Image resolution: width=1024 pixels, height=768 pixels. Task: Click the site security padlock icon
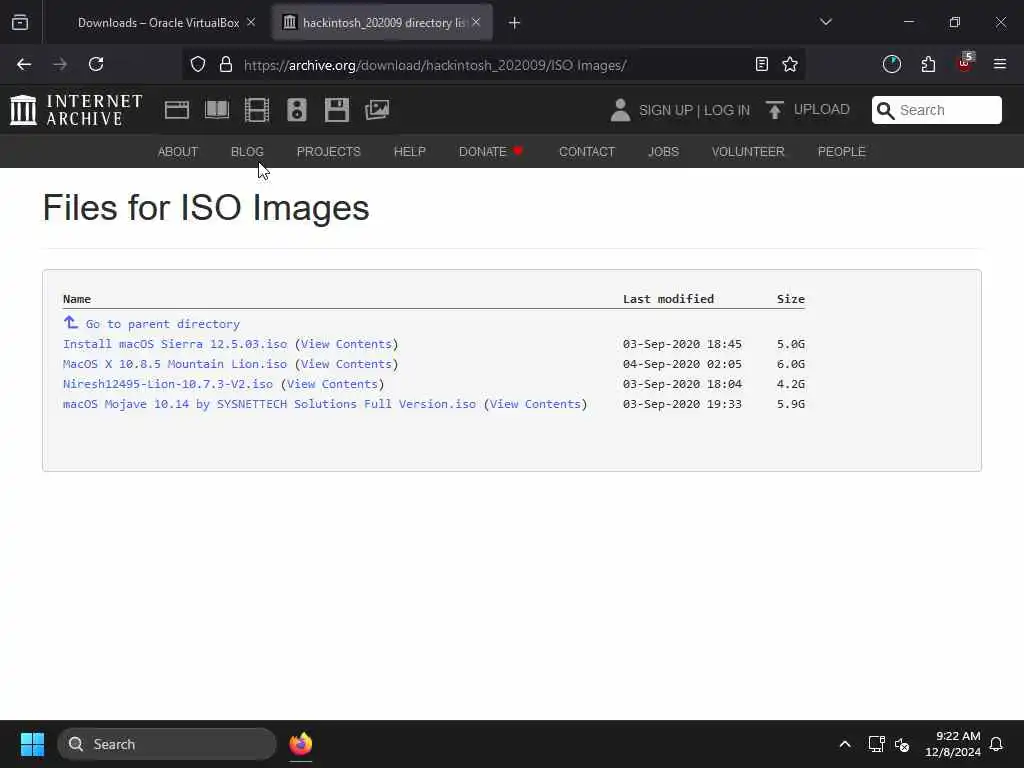click(226, 64)
